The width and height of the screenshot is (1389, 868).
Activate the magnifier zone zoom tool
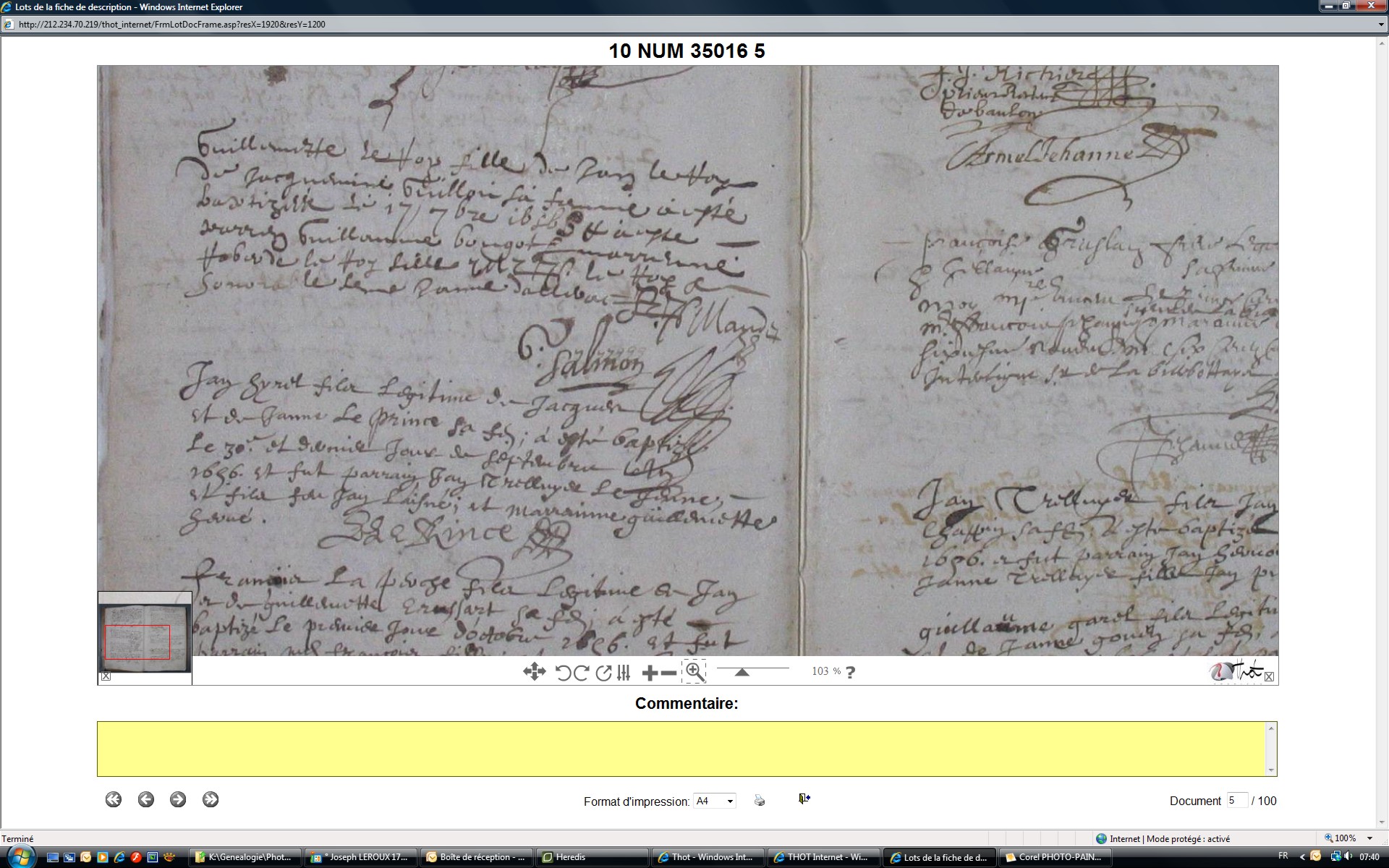694,672
